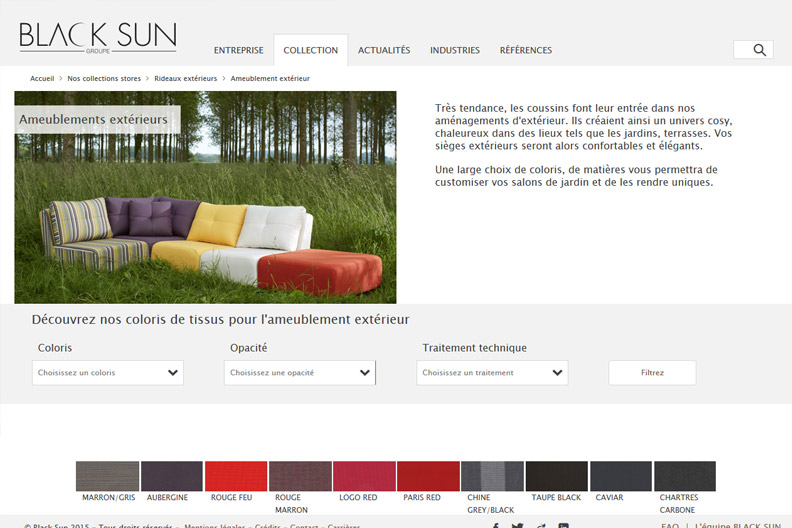Open Nos collections stores breadcrumb
The height and width of the screenshot is (528, 792).
coord(104,78)
